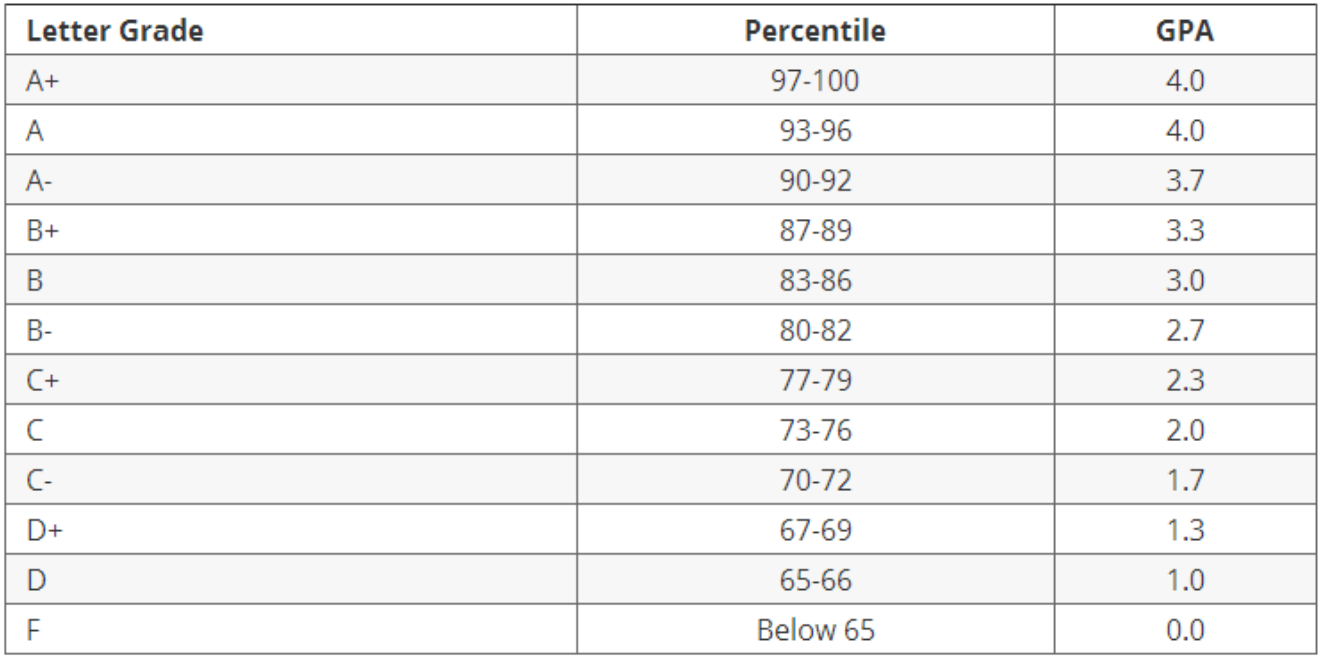Select the B+ letter grade cell
1326x660 pixels.
[43, 231]
